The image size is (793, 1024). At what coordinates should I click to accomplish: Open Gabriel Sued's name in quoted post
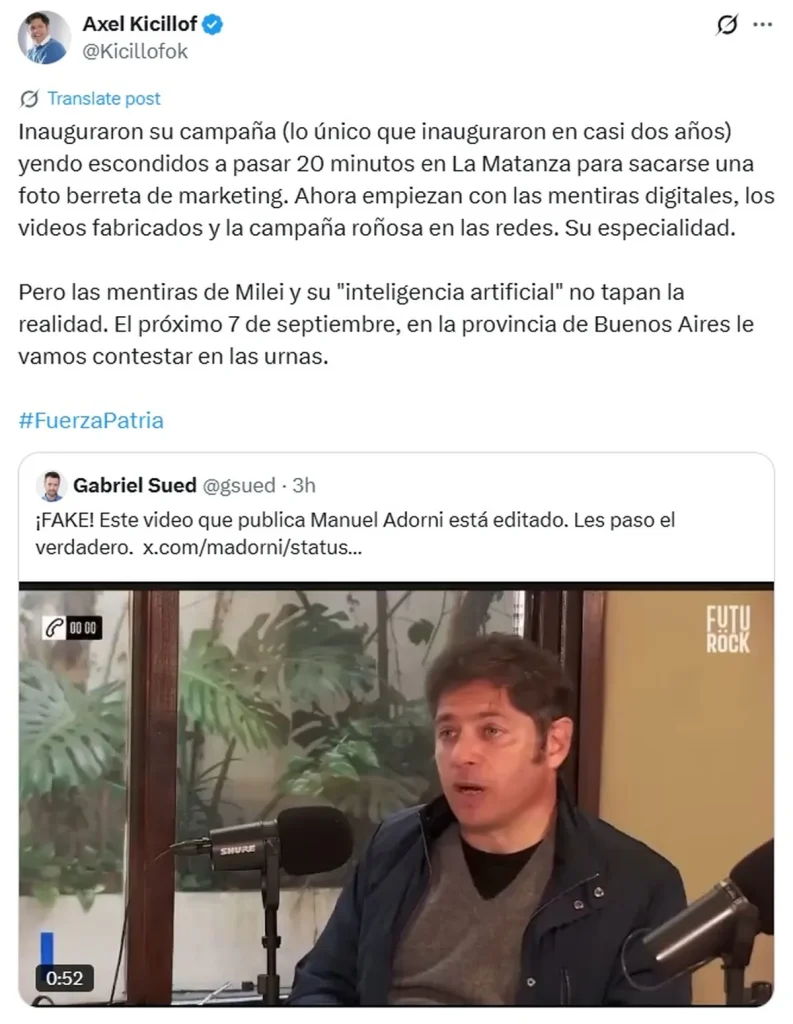coord(135,485)
